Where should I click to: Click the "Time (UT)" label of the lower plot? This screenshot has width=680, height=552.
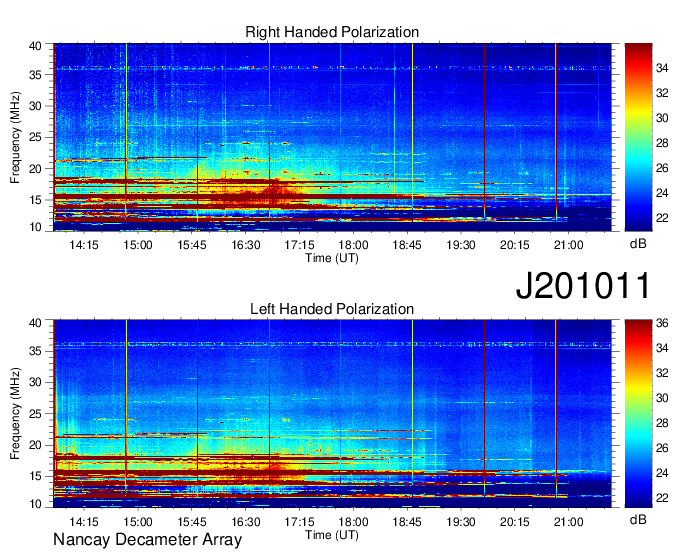[332, 535]
